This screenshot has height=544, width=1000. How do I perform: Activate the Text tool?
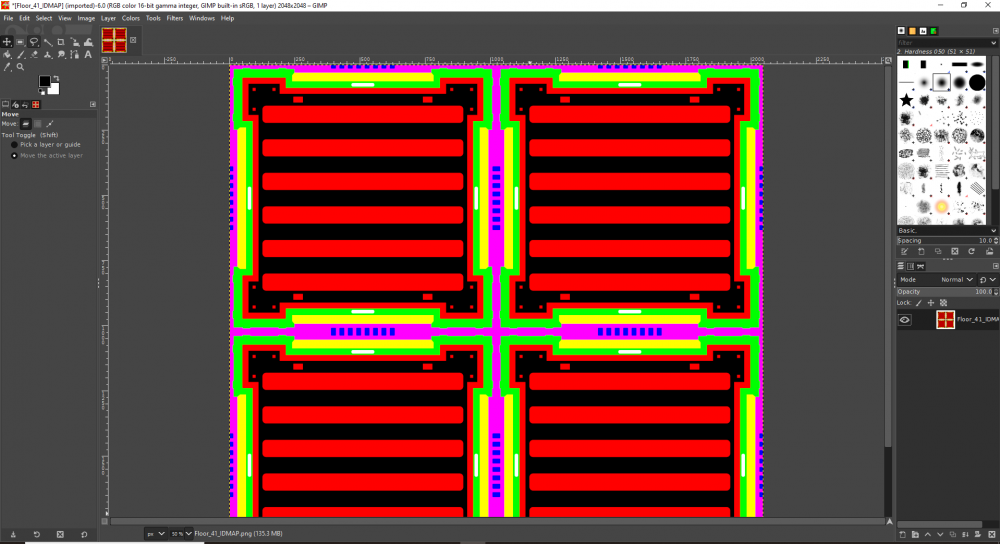click(86, 55)
